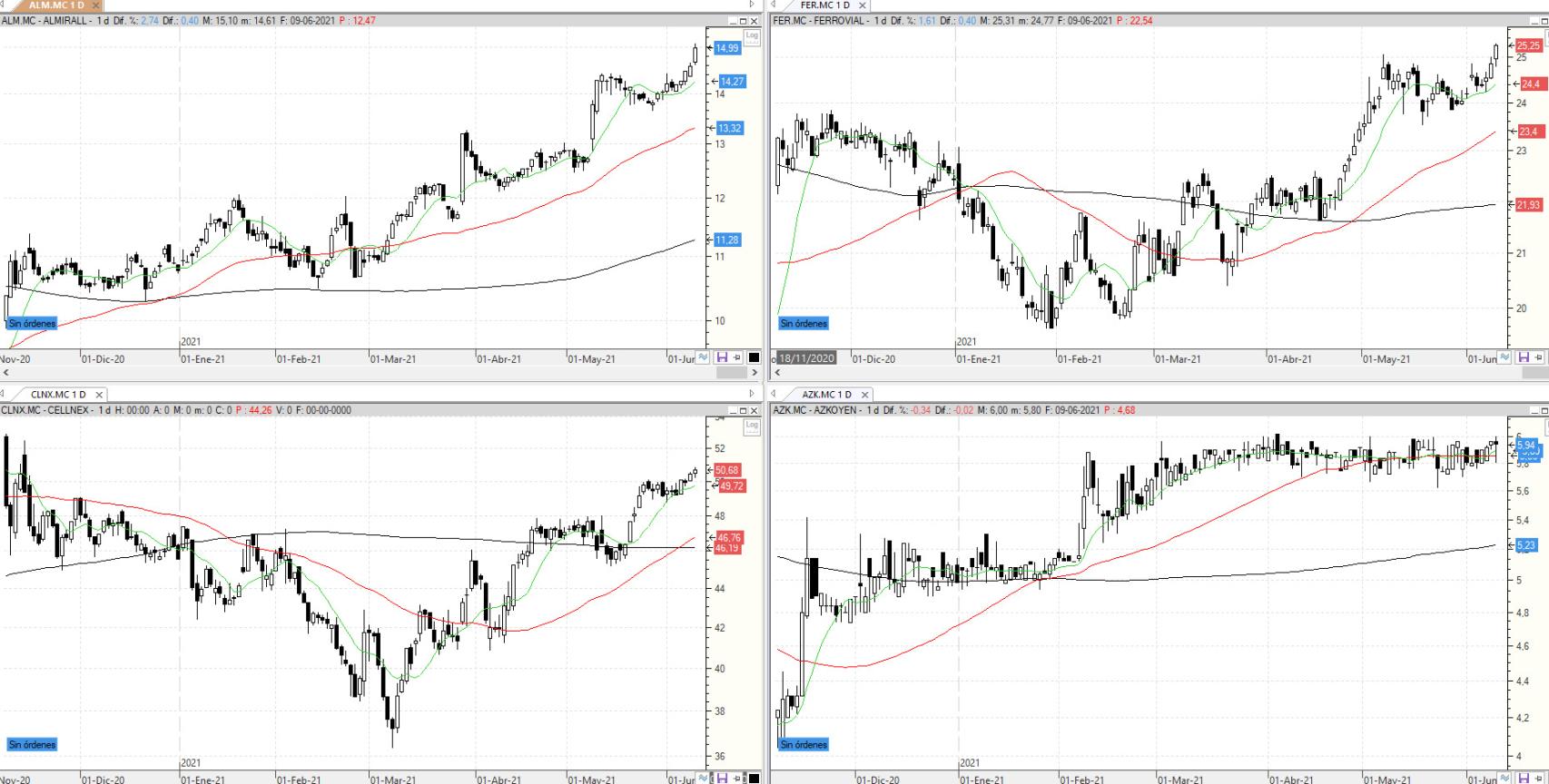
Task: Click 'Sin órdenes' label in the AZKOYEN chart
Action: [804, 745]
